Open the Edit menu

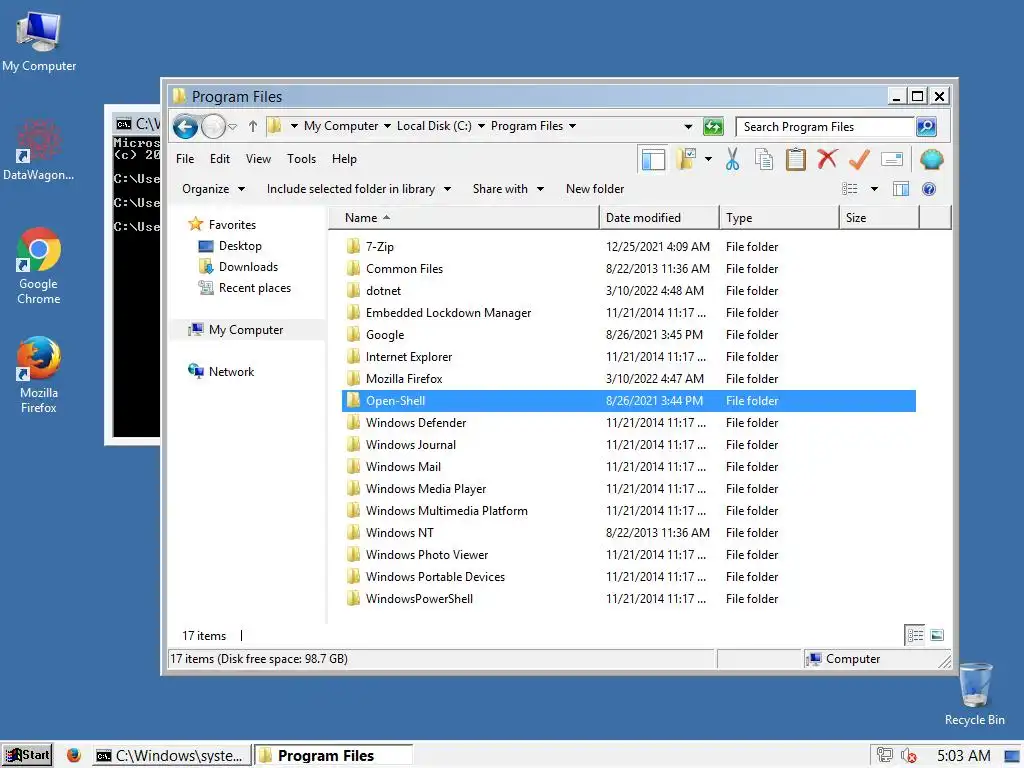pyautogui.click(x=219, y=159)
